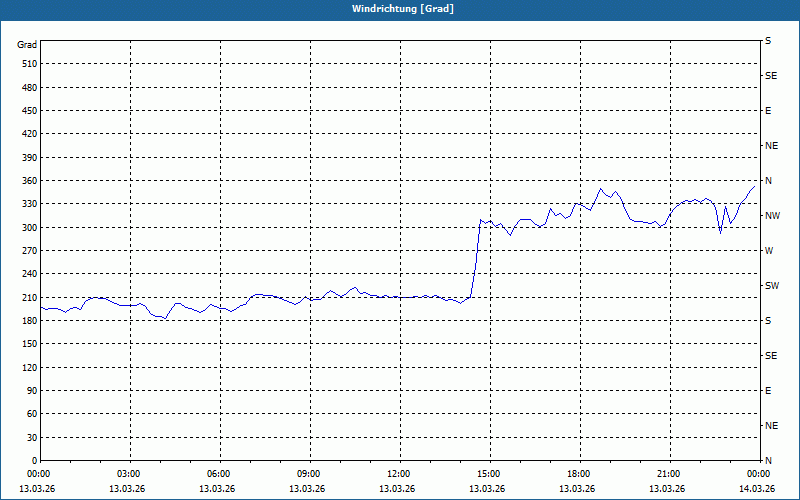
Task: Click the 30 y-axis label
Action: coord(32,438)
